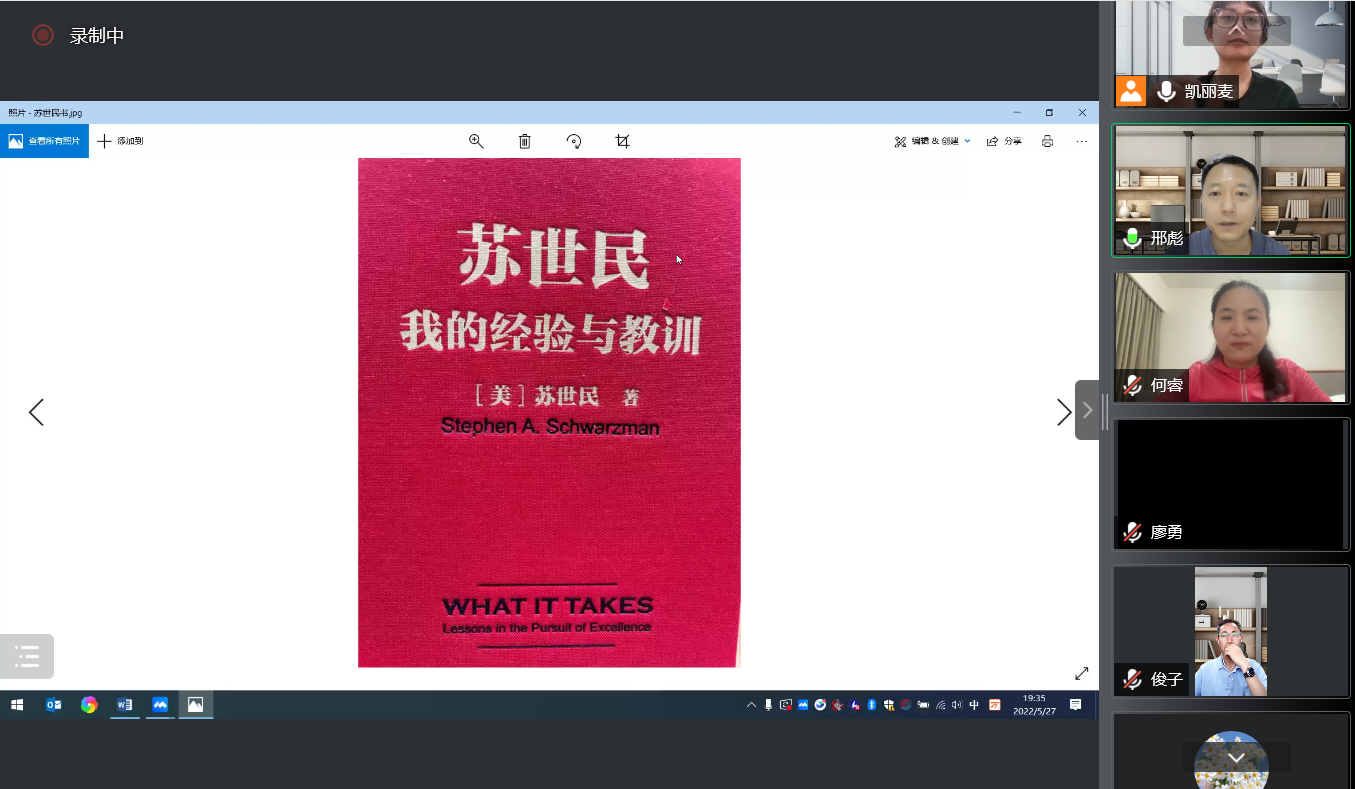Switch input language via 中 indicator
Image resolution: width=1355 pixels, height=789 pixels.
(974, 705)
